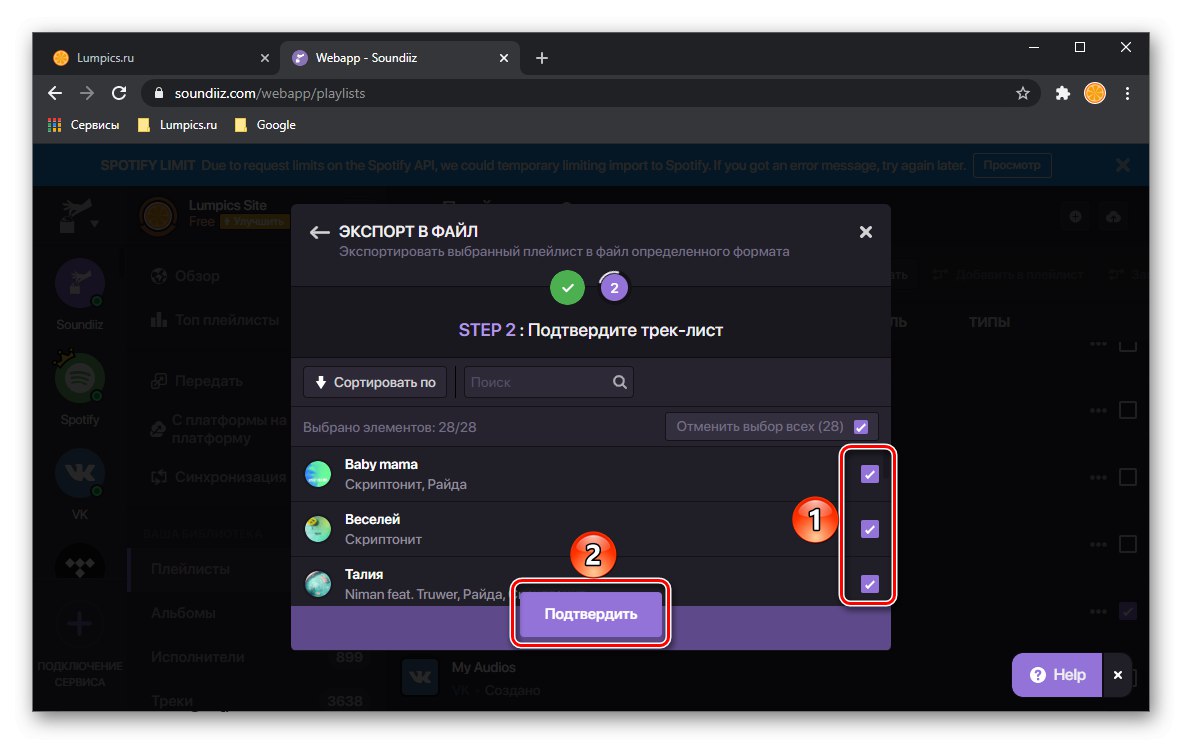Click the browser forward arrow
Screen dimensions: 1182x744
[87, 93]
